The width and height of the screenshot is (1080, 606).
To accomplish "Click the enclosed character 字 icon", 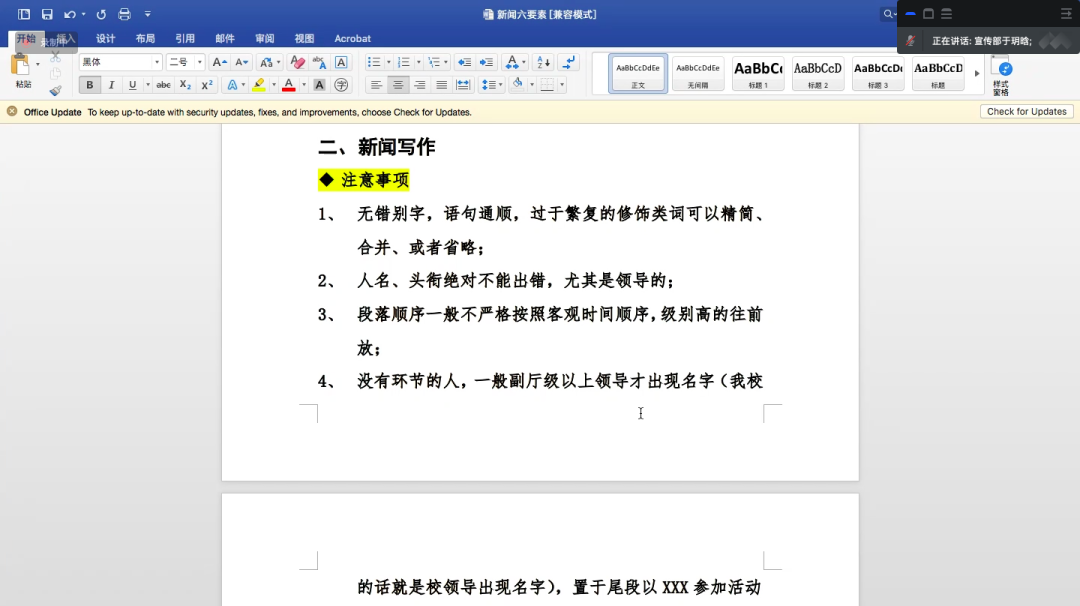I will click(x=341, y=85).
